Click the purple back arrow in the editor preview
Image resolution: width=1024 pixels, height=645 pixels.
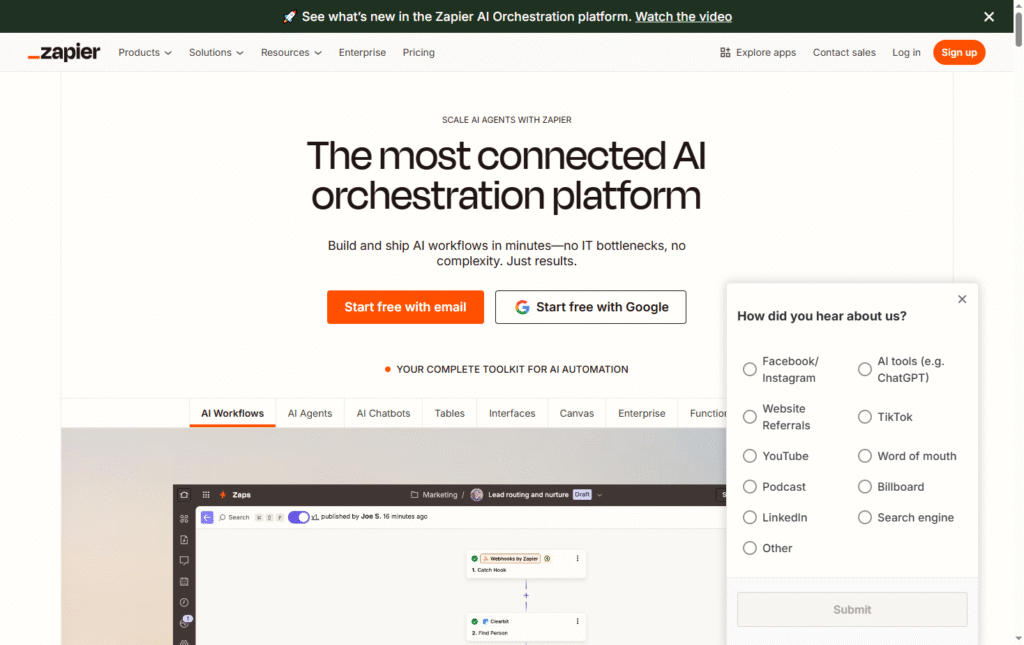(x=207, y=517)
